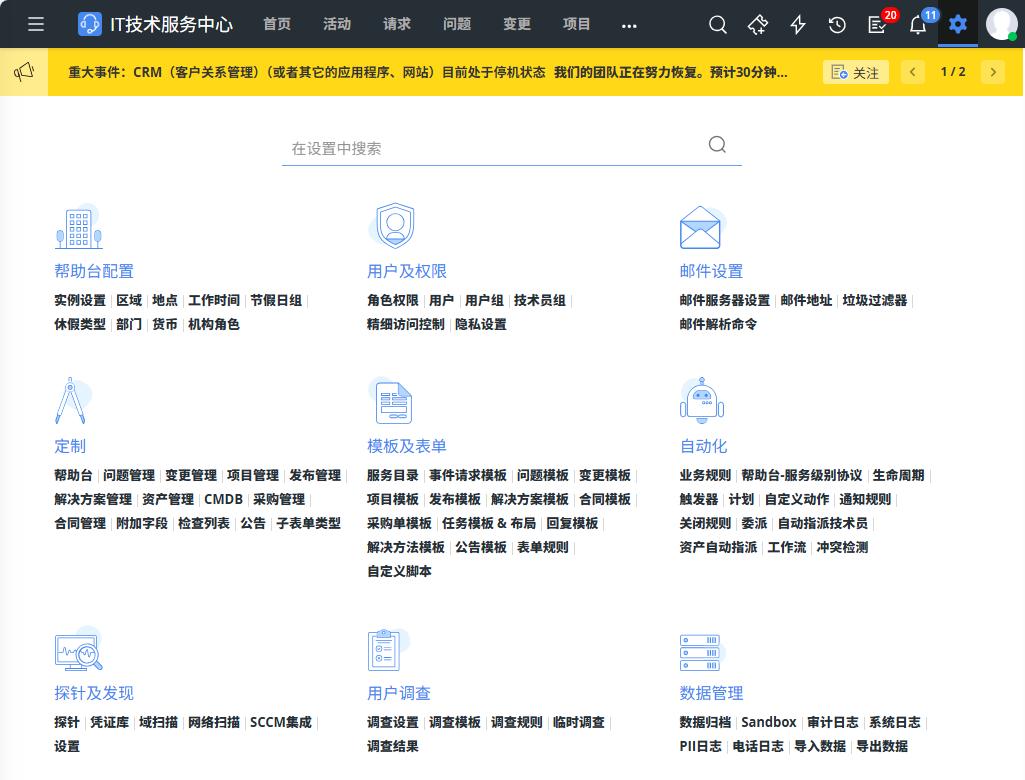The width and height of the screenshot is (1025, 780).
Task: Open the 工作流 settings link under 自动化
Action: (786, 547)
